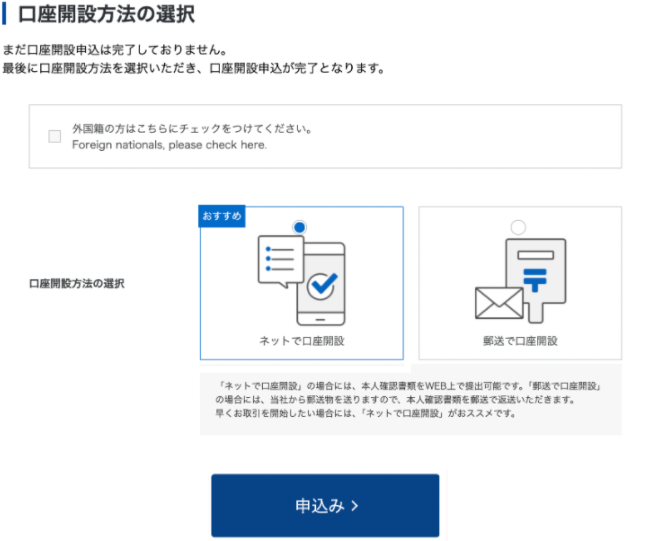The width and height of the screenshot is (666, 541).
Task: Check the foreign nationals checkbox
Action: [55, 137]
